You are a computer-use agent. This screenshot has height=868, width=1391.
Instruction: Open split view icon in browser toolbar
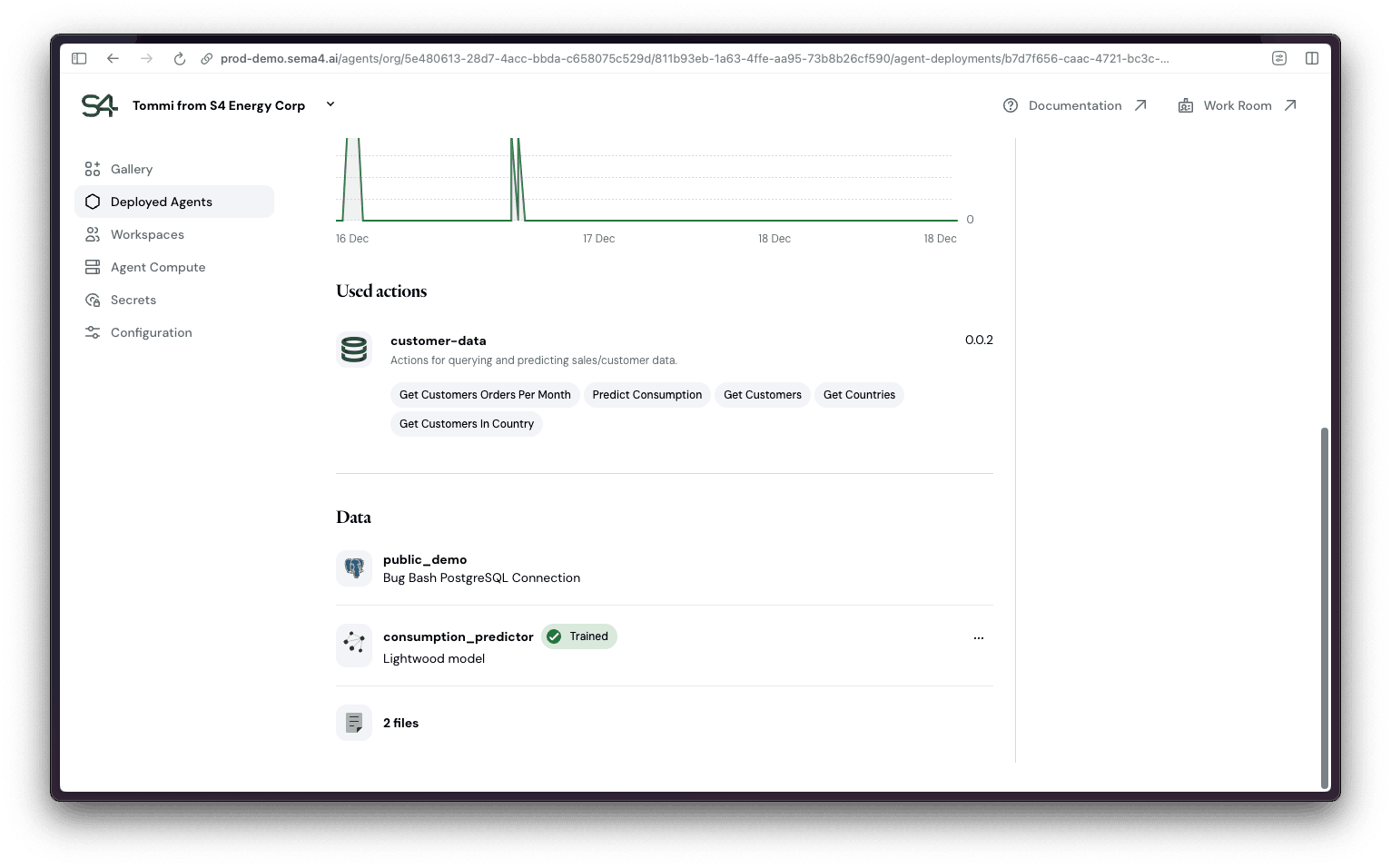tap(1312, 58)
